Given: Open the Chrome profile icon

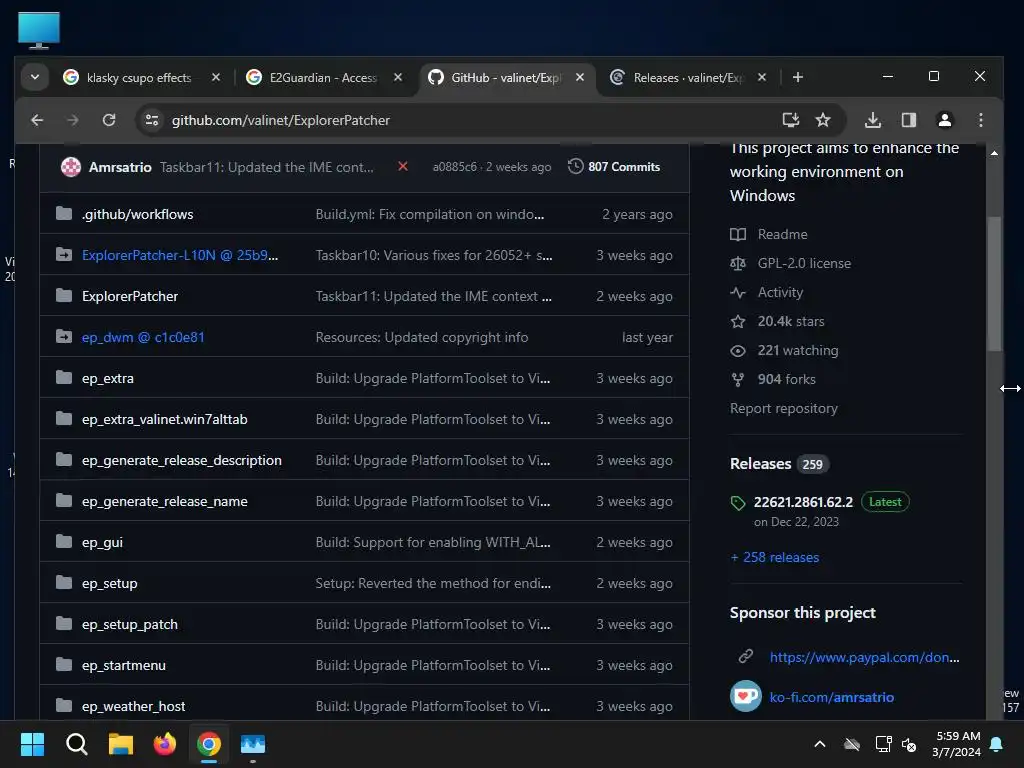Looking at the screenshot, I should click(x=944, y=120).
